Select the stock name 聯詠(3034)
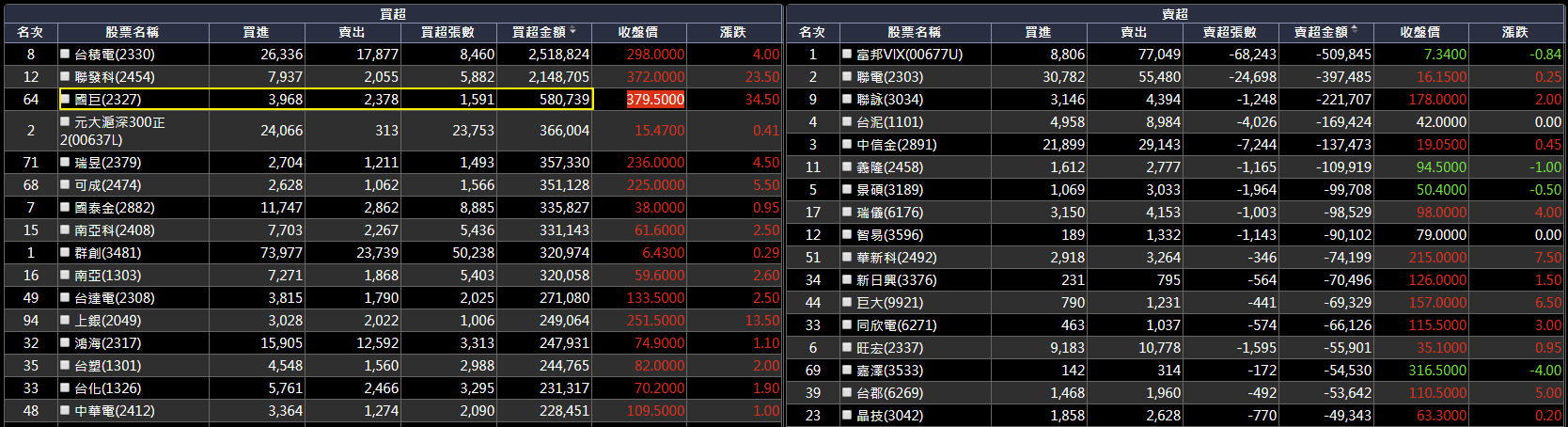 (889, 100)
